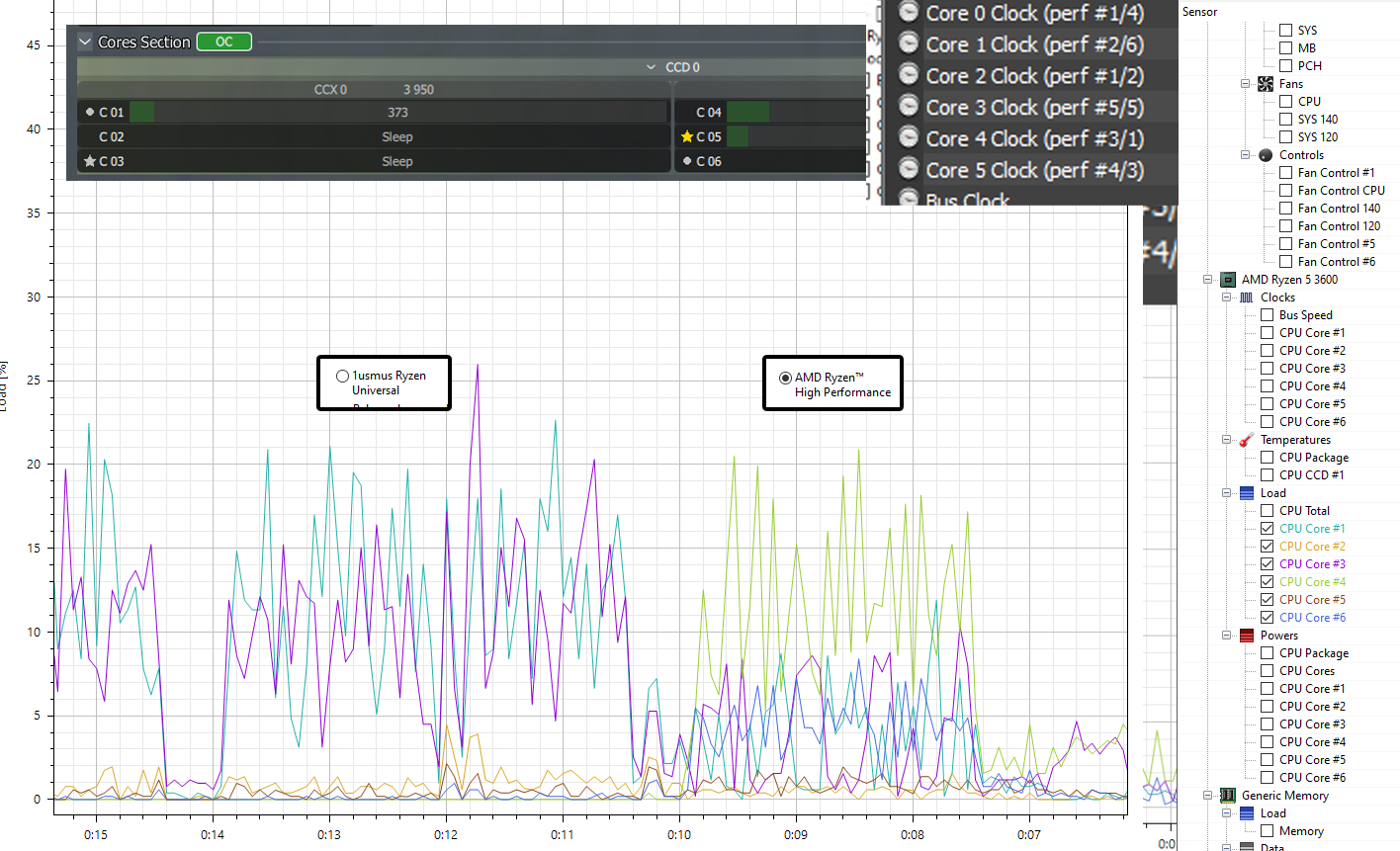Image resolution: width=1400 pixels, height=851 pixels.
Task: Check the CPU CCD #1 temperature checkbox
Action: (x=1268, y=475)
